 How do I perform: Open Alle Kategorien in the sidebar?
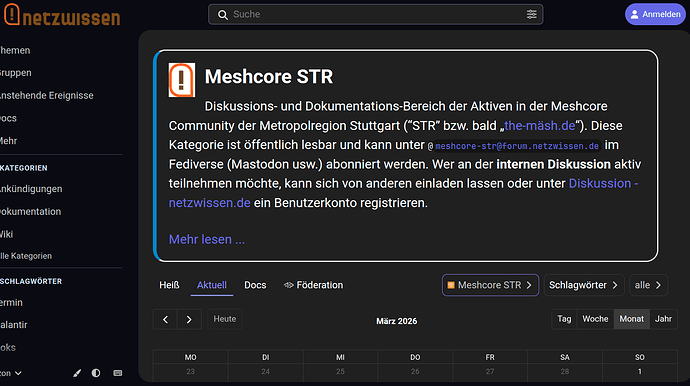pyautogui.click(x=26, y=256)
